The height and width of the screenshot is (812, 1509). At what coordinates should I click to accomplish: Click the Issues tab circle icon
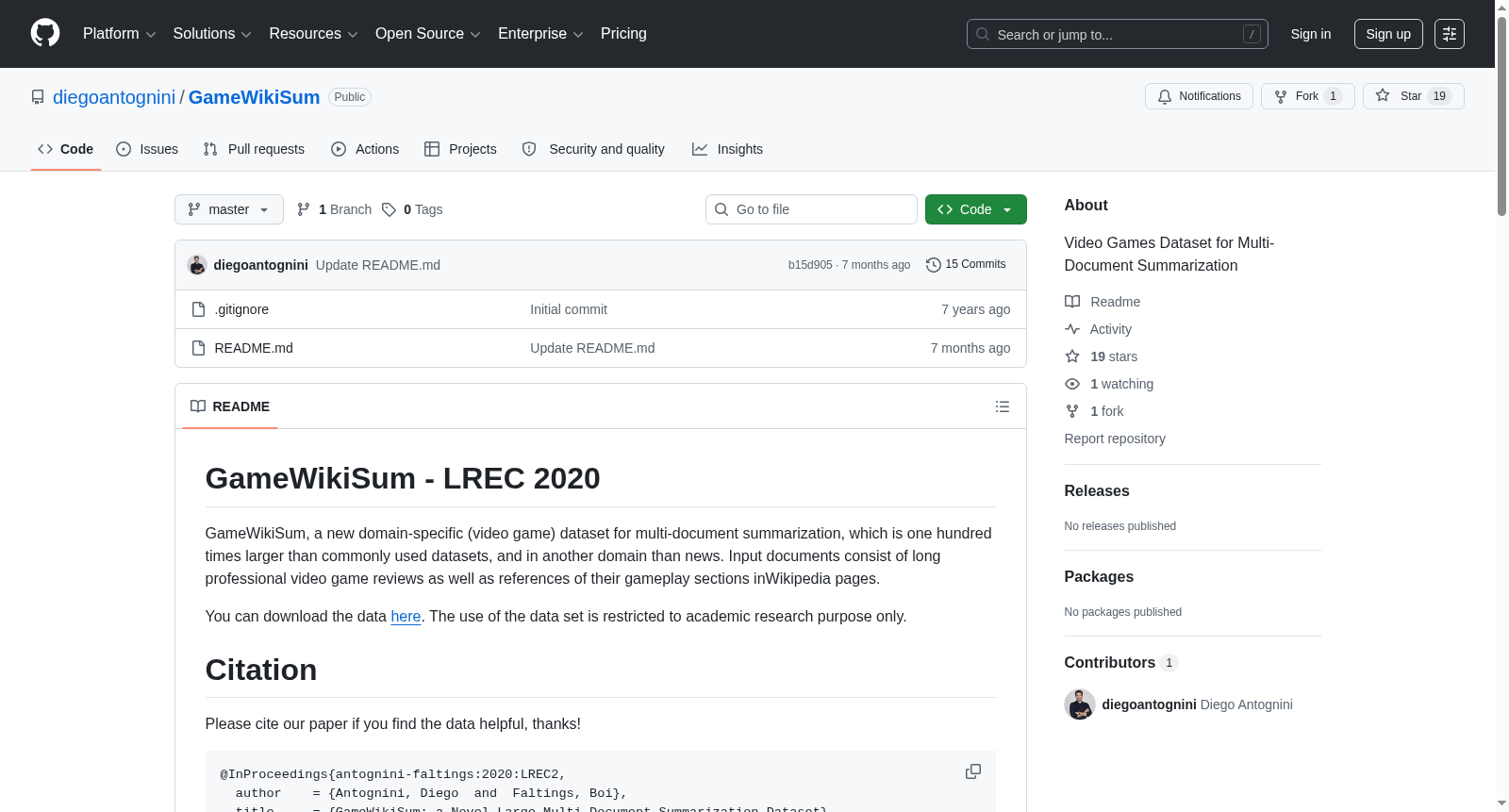[124, 149]
